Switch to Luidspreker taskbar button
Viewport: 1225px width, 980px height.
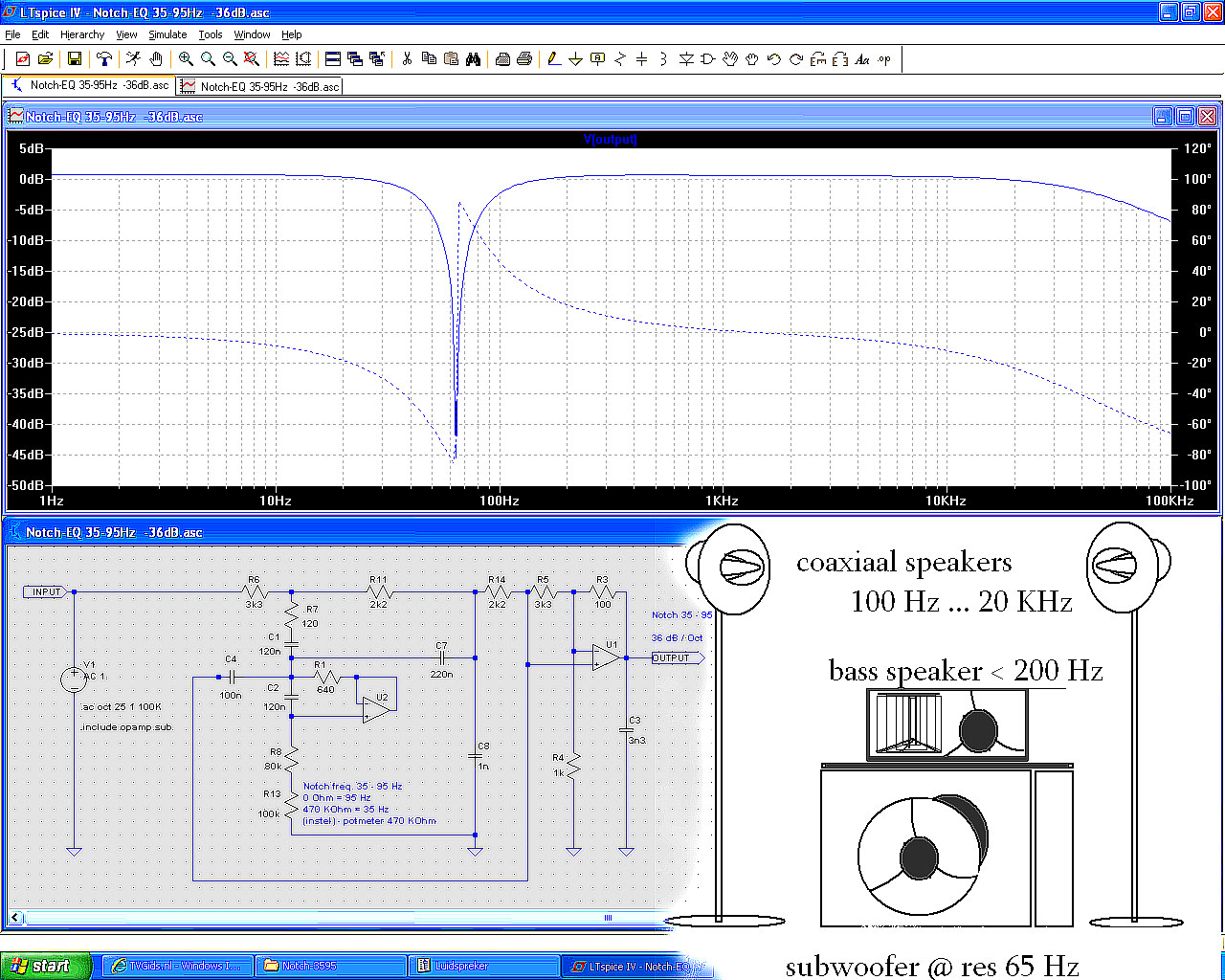[483, 967]
